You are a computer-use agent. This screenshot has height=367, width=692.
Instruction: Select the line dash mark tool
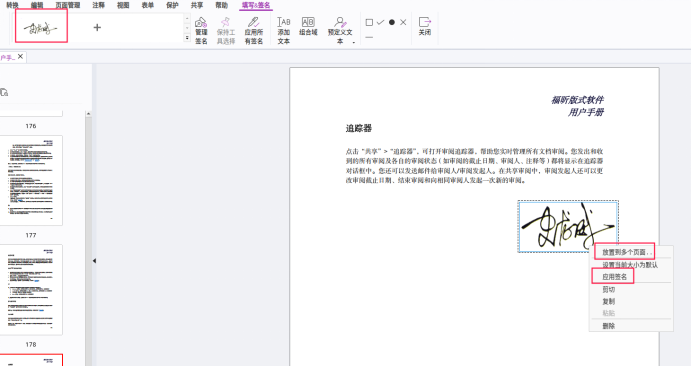[x=369, y=37]
